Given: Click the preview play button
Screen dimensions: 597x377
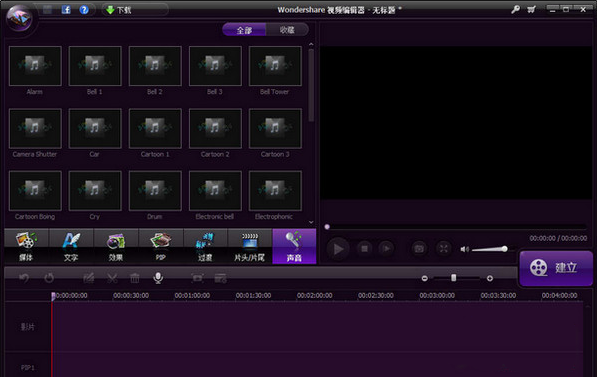Looking at the screenshot, I should coord(338,249).
